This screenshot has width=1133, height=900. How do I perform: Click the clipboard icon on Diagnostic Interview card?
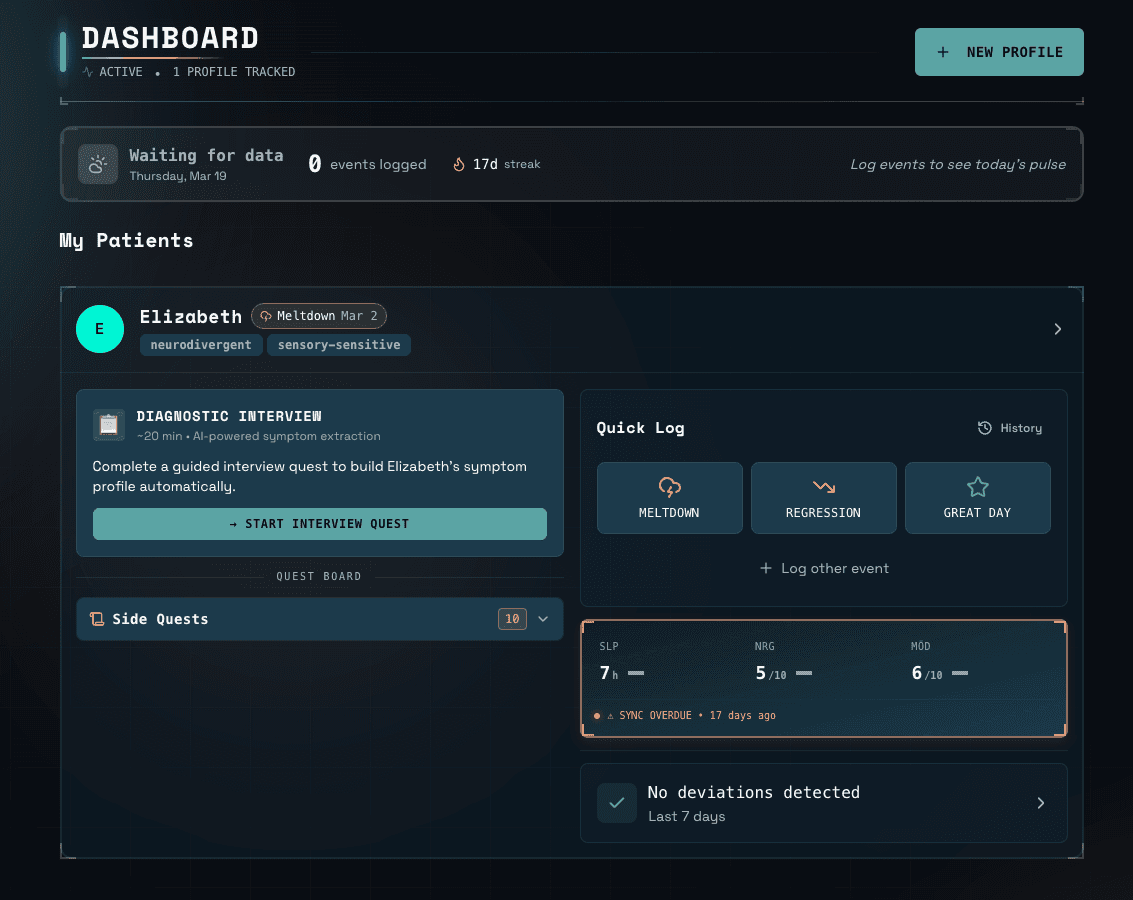pyautogui.click(x=108, y=425)
